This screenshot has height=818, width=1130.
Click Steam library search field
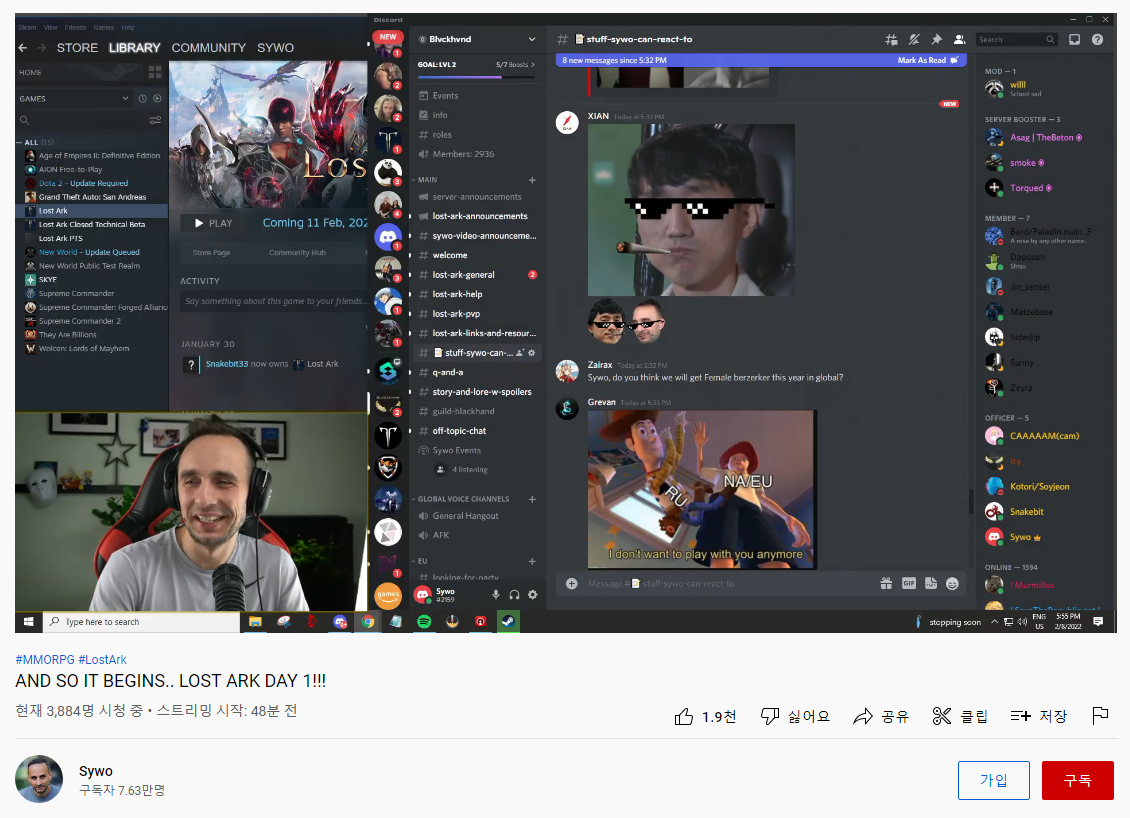[81, 120]
